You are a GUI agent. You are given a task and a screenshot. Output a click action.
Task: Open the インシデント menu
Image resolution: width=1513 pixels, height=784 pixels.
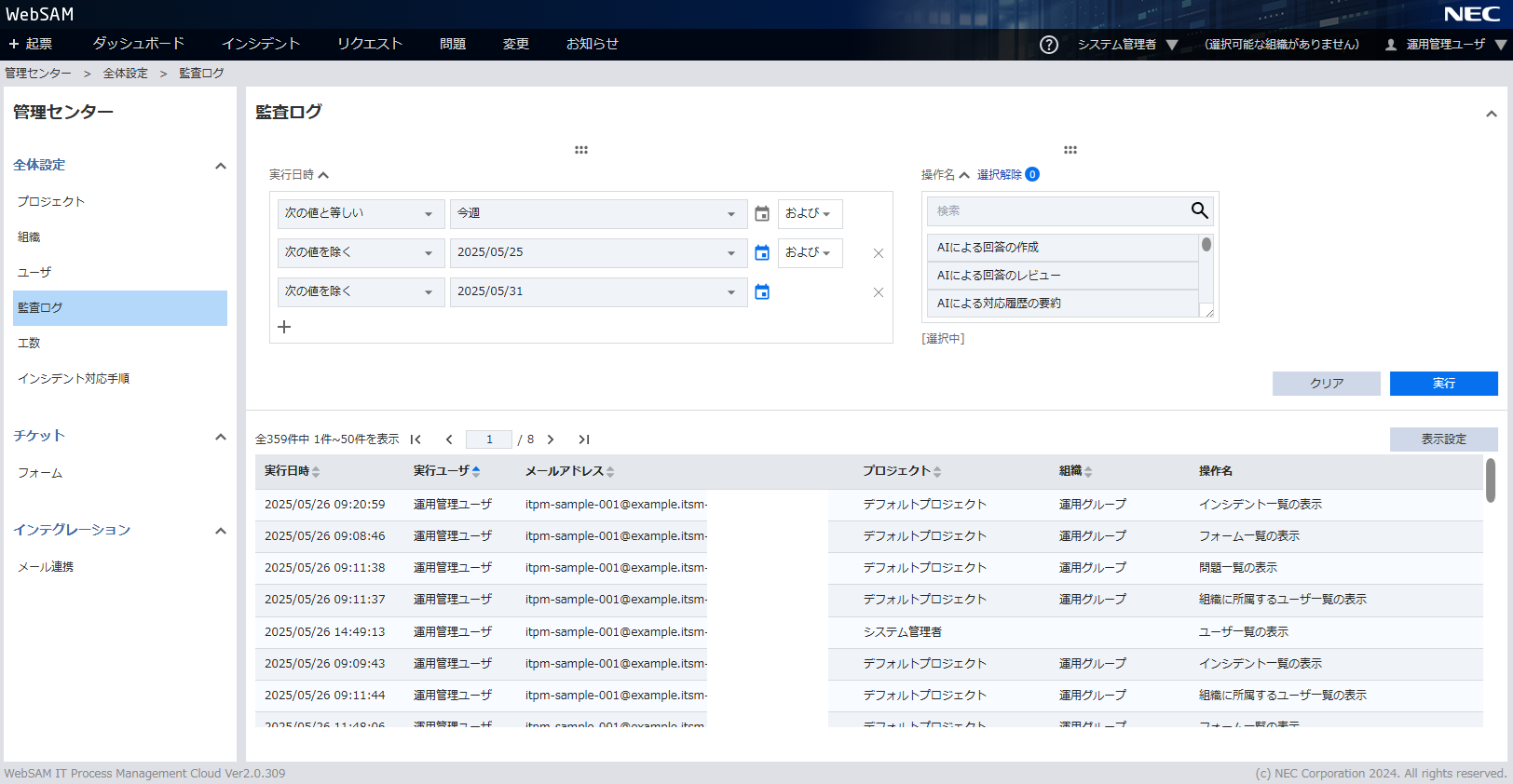point(261,44)
